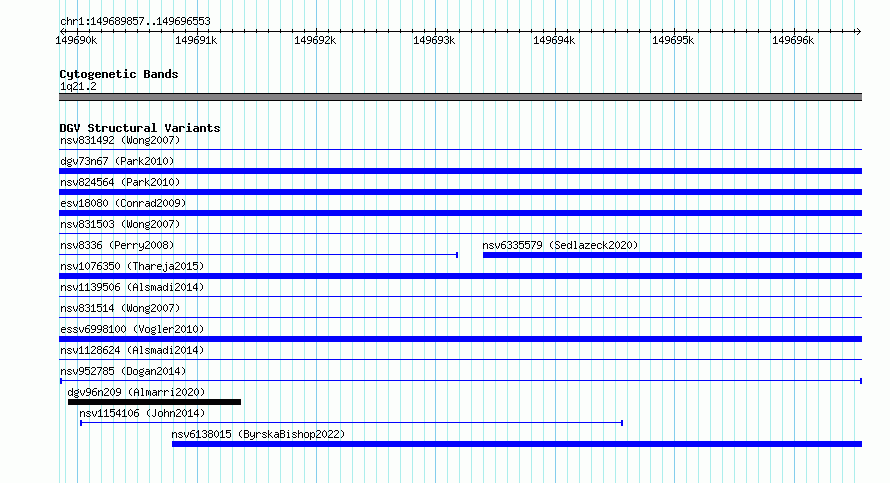Click the thin line feature for nsv1154106

tap(351, 423)
